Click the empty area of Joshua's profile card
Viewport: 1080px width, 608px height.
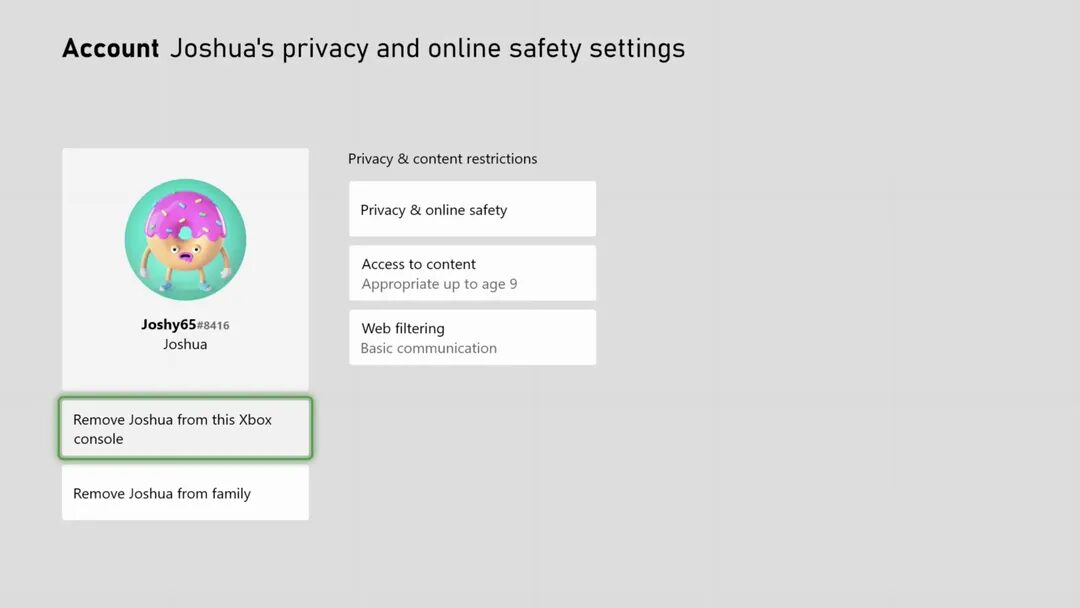click(x=270, y=370)
